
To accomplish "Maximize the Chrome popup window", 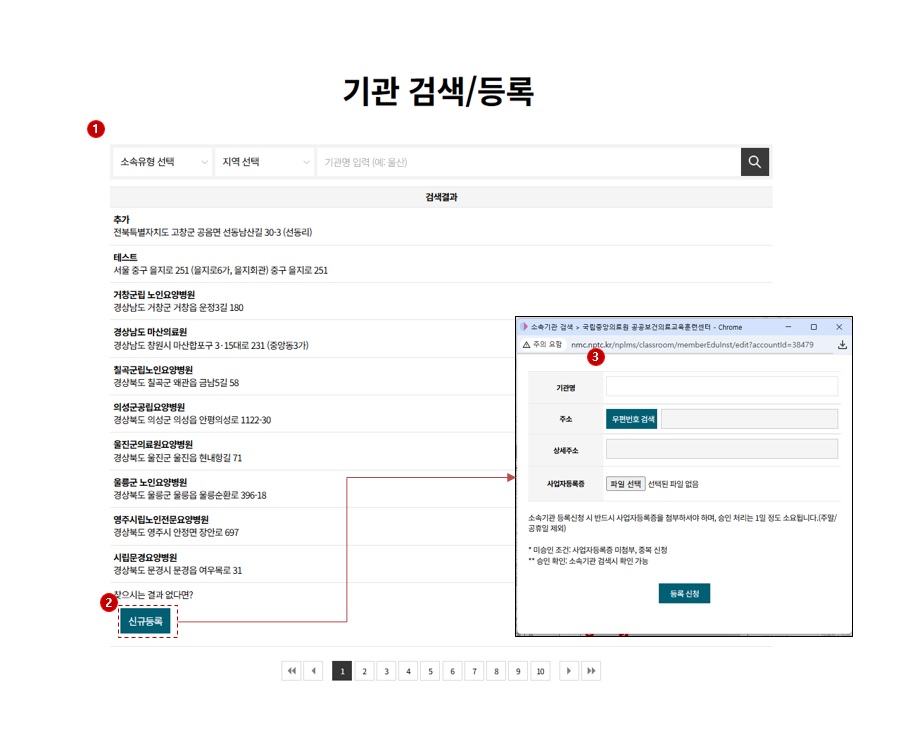I will tap(813, 327).
